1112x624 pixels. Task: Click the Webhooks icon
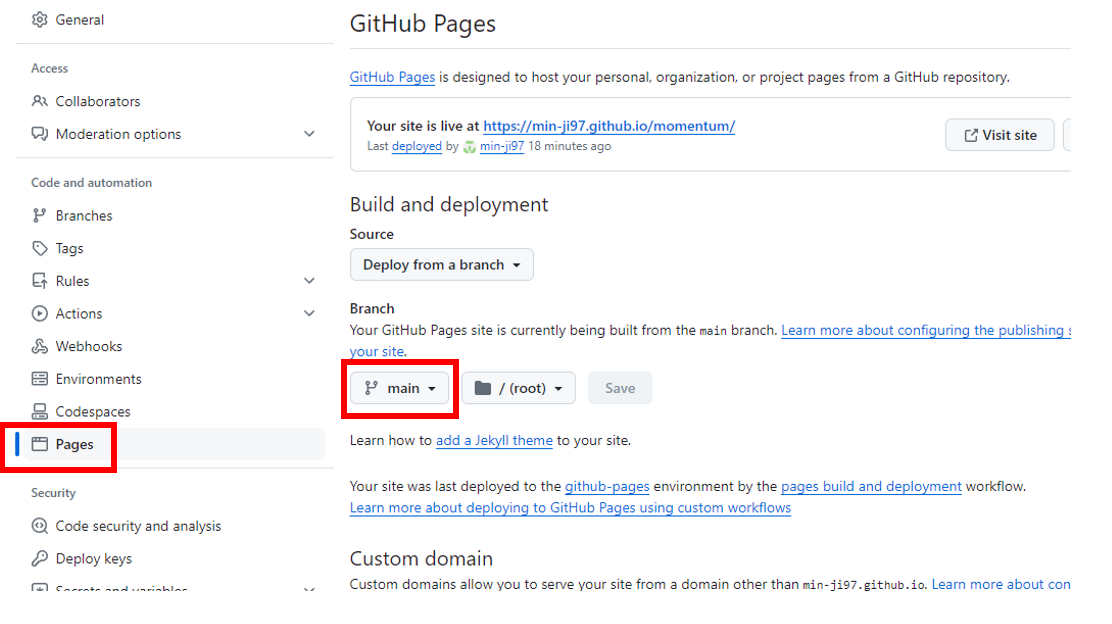[x=40, y=346]
